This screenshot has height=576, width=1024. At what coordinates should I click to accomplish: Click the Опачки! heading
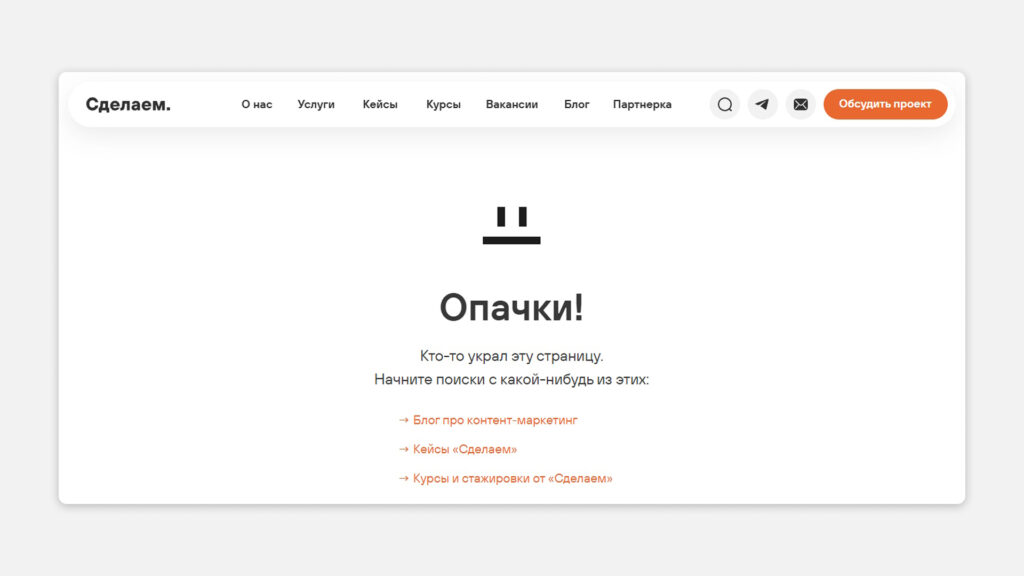511,307
